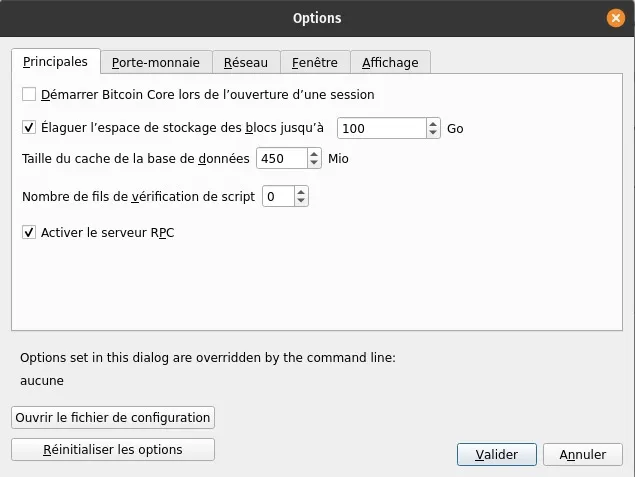Select the Principales tab
This screenshot has height=477, width=635.
click(55, 61)
